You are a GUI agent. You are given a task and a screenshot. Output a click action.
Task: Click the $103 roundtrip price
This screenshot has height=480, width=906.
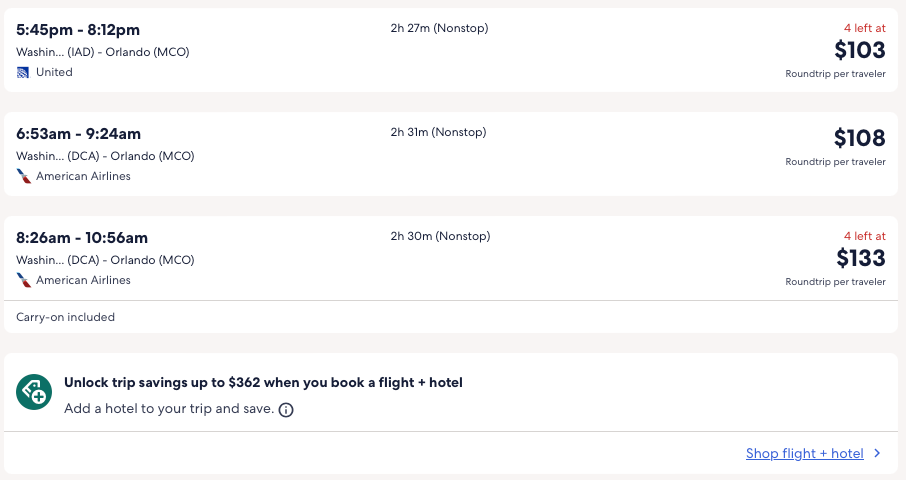pos(859,50)
